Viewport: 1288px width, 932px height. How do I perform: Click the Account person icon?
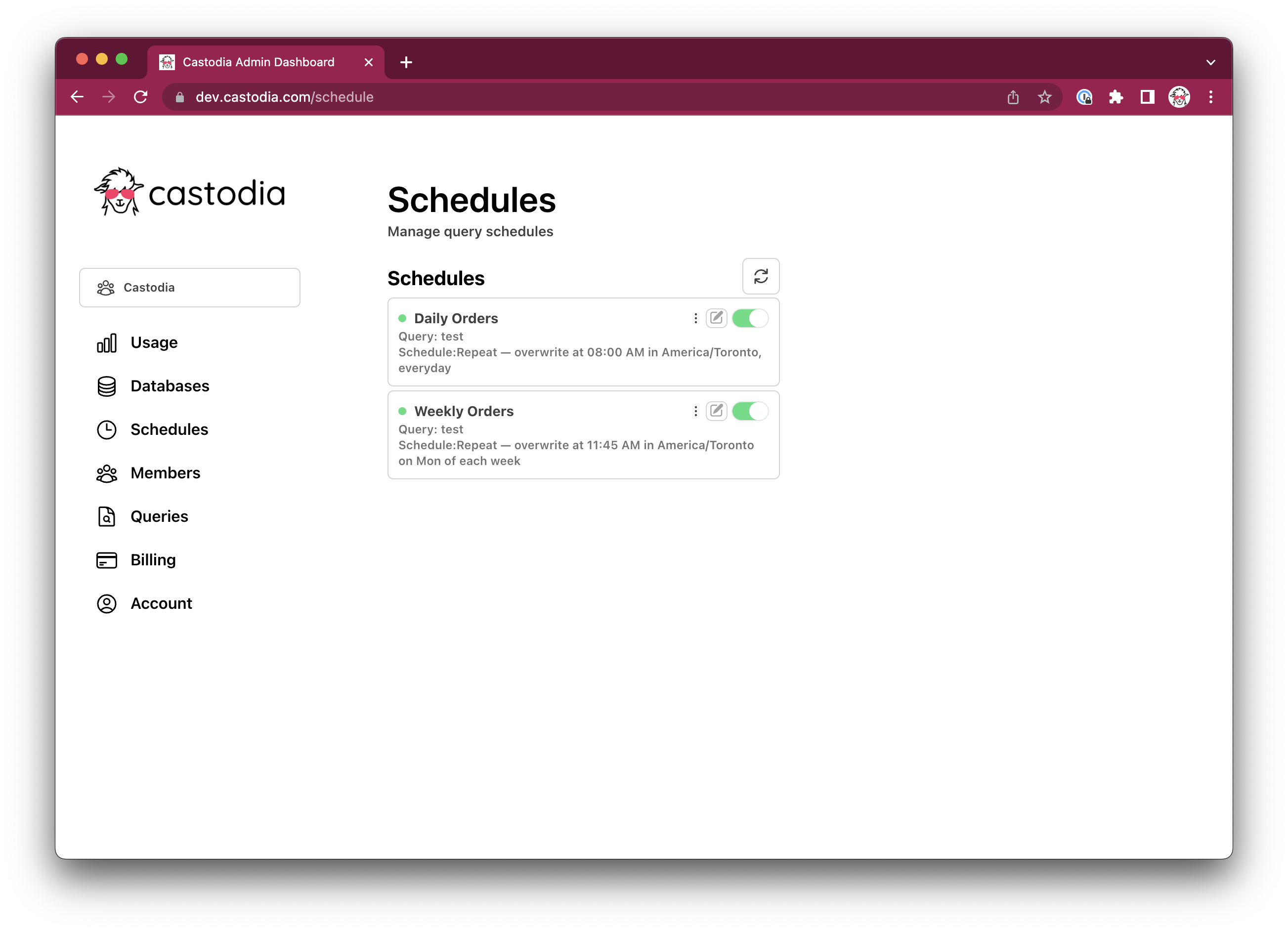pos(107,603)
